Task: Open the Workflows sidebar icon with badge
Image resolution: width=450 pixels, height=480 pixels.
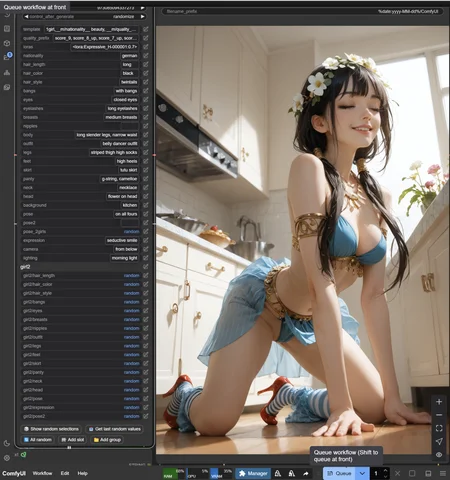Action: [x=7, y=57]
